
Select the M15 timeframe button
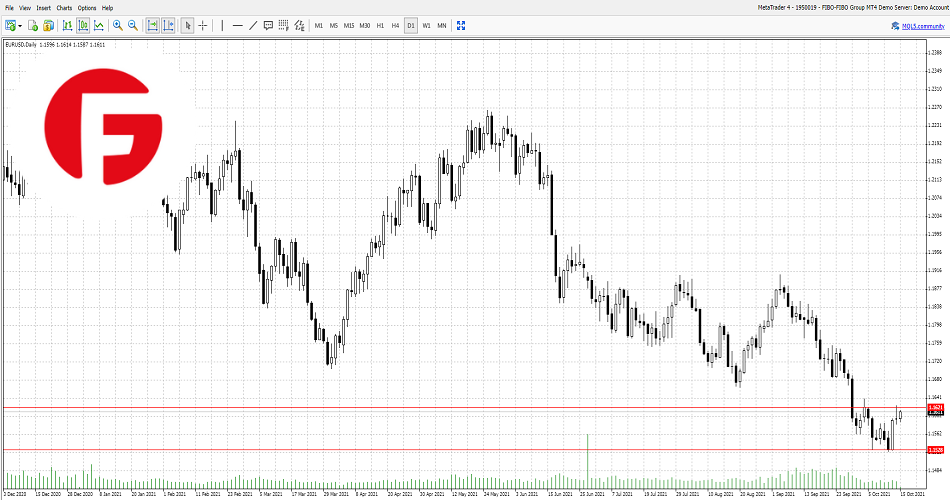(349, 25)
